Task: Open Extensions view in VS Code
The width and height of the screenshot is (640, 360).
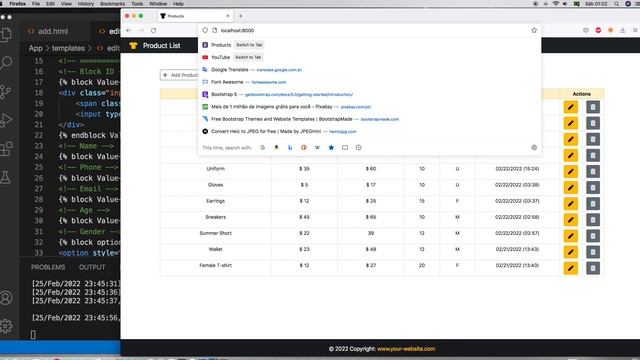Action: (x=6, y=149)
